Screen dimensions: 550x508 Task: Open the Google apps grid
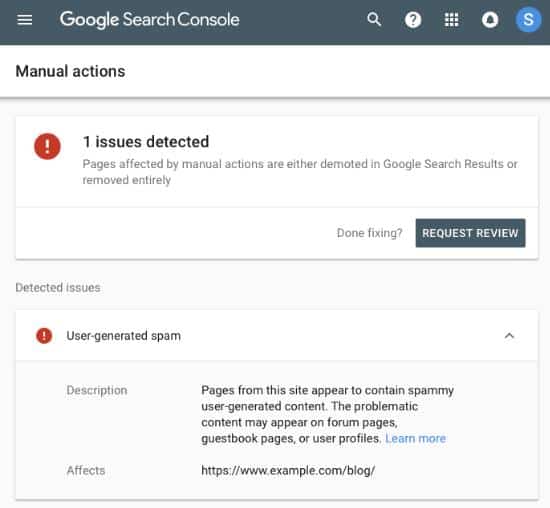tap(451, 20)
